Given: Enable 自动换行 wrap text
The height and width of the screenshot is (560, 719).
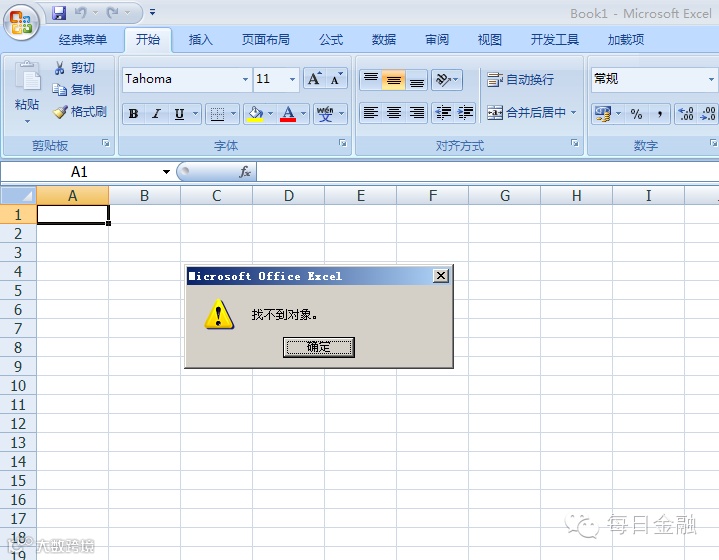Looking at the screenshot, I should (520, 80).
